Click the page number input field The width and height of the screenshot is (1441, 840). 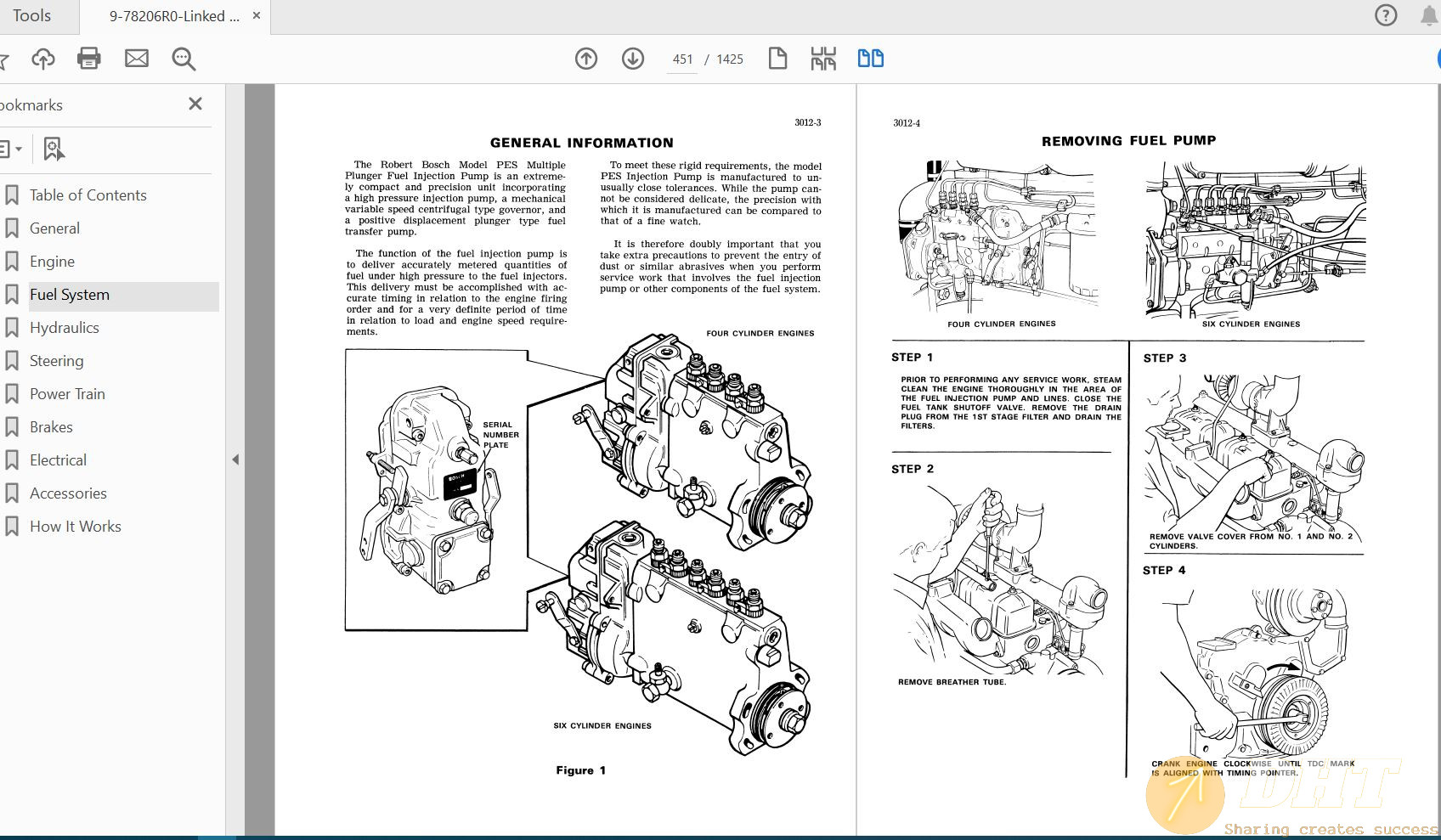pyautogui.click(x=682, y=59)
